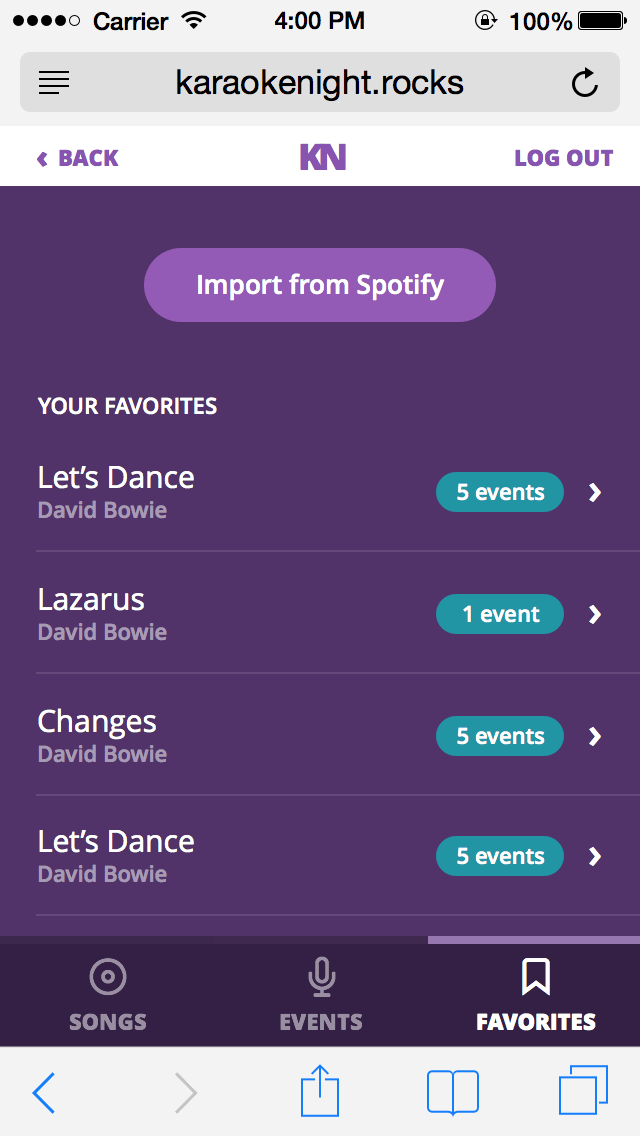Expand Lazarus entry with its chevron
Screen dimensions: 640x1136
(595, 614)
